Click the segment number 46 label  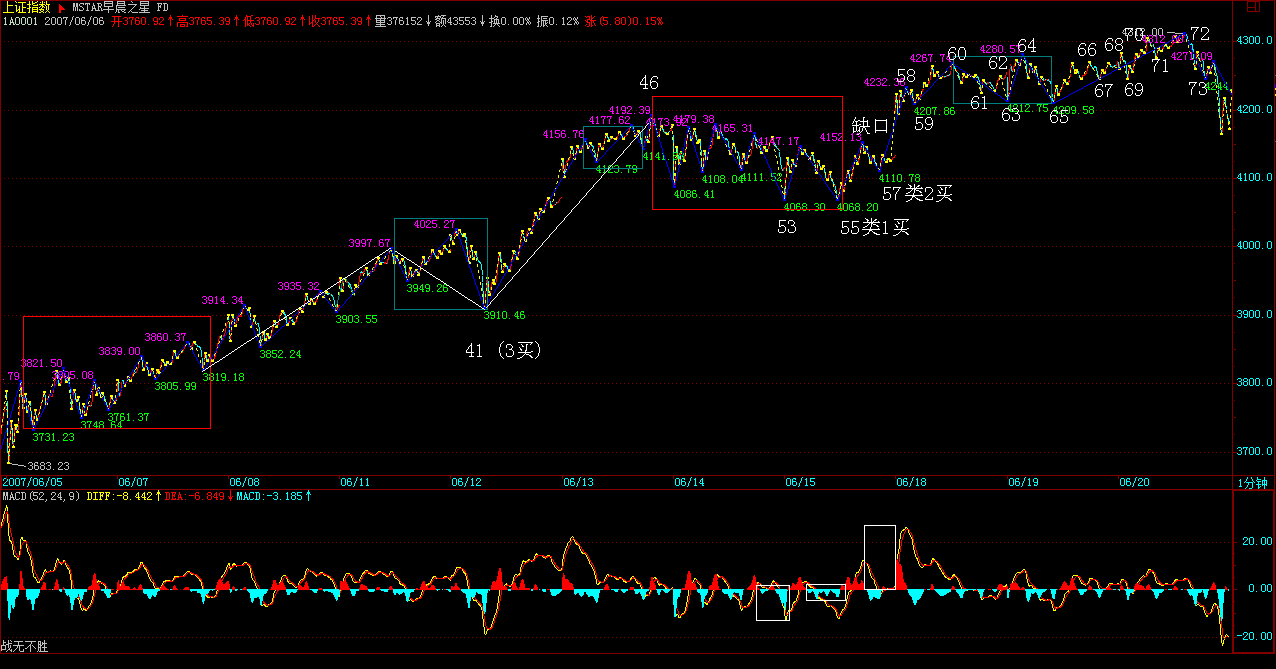coord(649,83)
